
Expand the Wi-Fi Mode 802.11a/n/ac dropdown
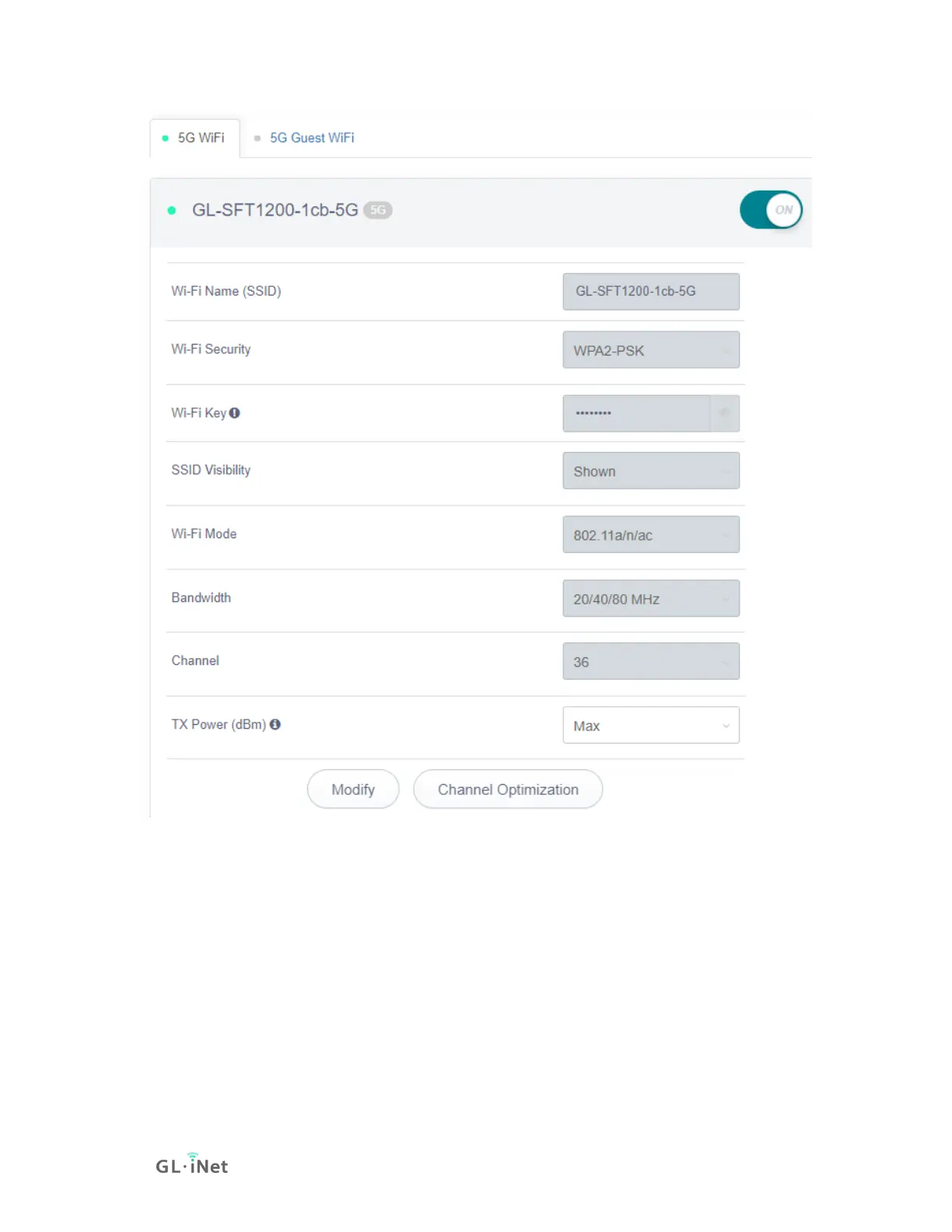[x=651, y=534]
